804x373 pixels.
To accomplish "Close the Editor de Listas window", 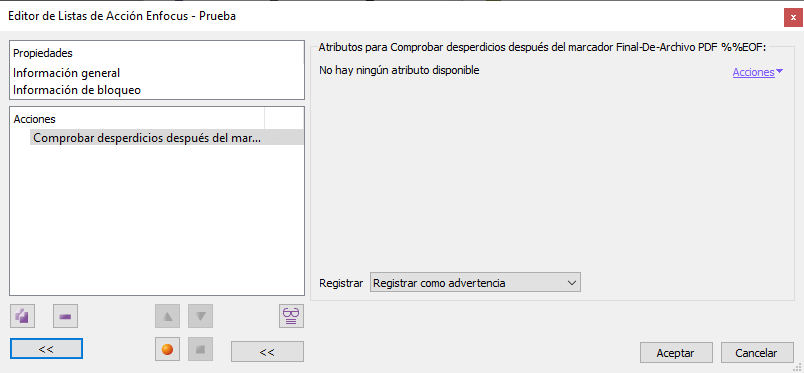I will (793, 17).
